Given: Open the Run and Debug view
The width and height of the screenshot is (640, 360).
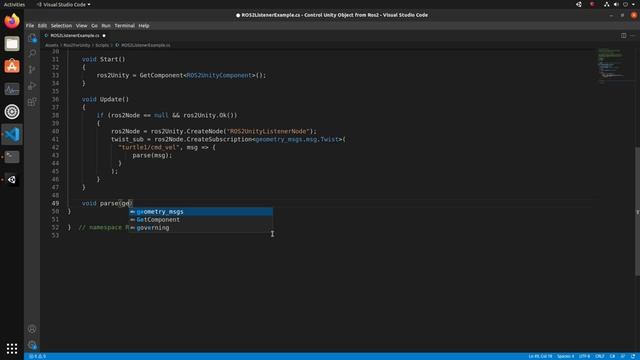Looking at the screenshot, I should 32,86.
